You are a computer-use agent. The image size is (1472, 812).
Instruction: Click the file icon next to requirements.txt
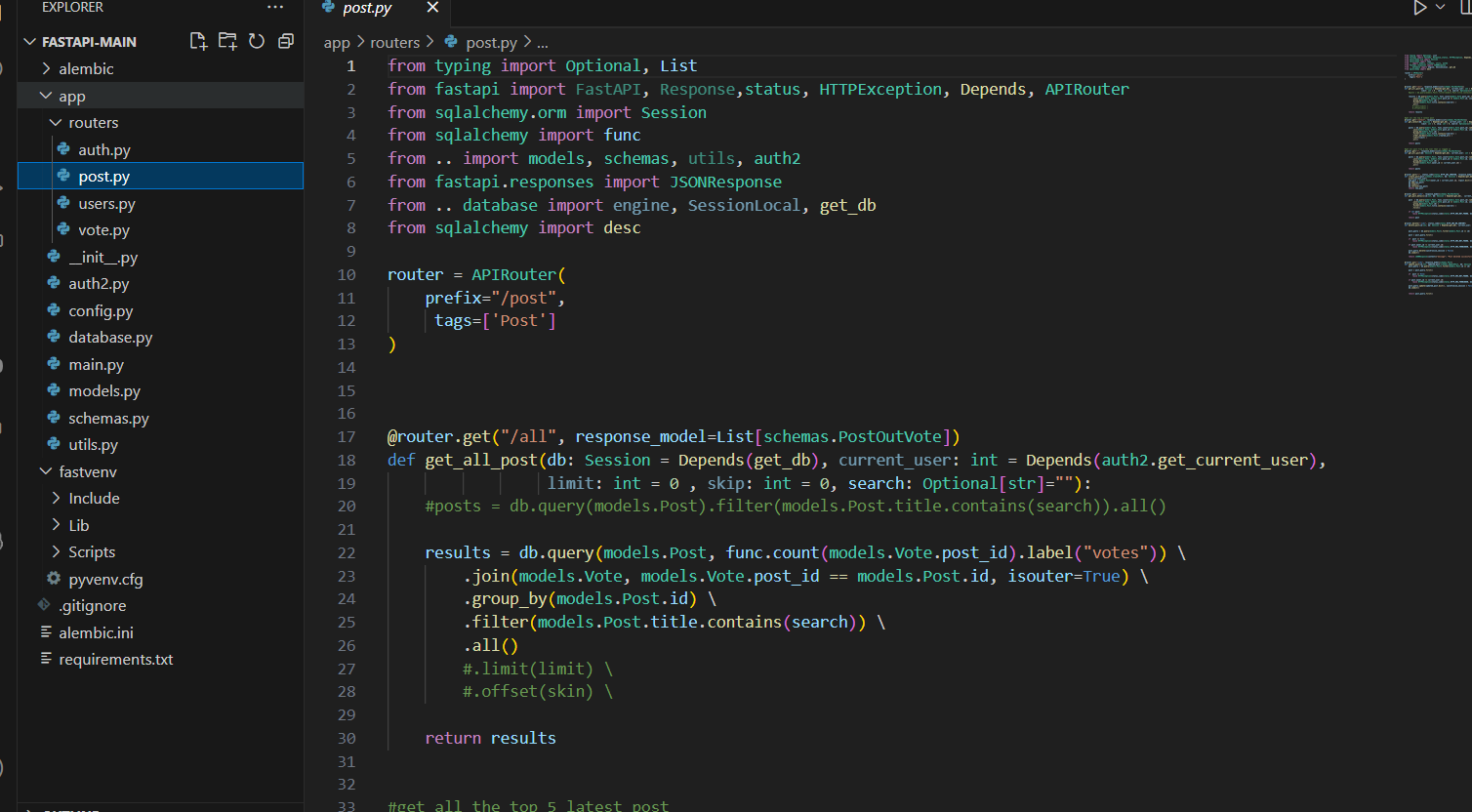(x=45, y=659)
